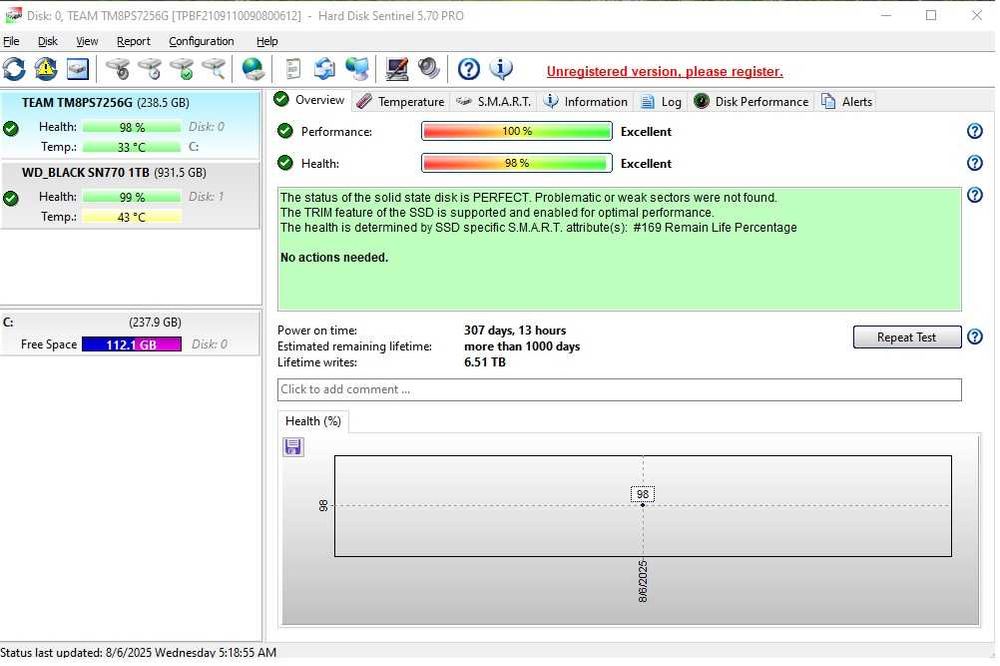1000x666 pixels.
Task: Click the 307 days, 13 hours value
Action: (515, 330)
